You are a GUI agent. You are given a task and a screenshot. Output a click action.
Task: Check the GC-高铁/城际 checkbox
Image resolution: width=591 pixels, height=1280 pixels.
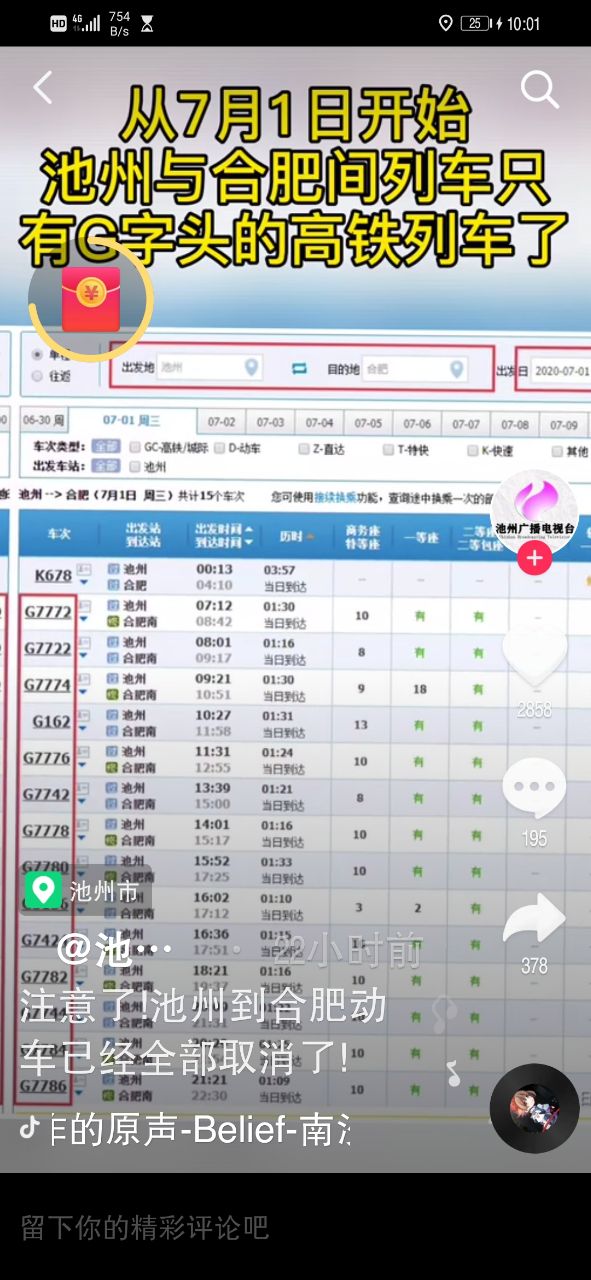pyautogui.click(x=134, y=449)
